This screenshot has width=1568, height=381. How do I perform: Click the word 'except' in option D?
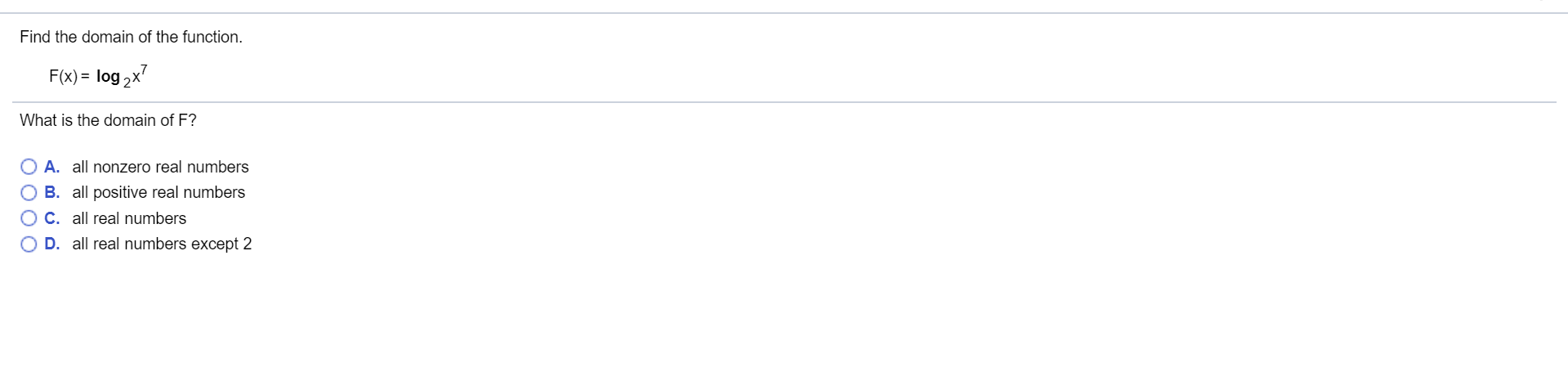point(215,244)
